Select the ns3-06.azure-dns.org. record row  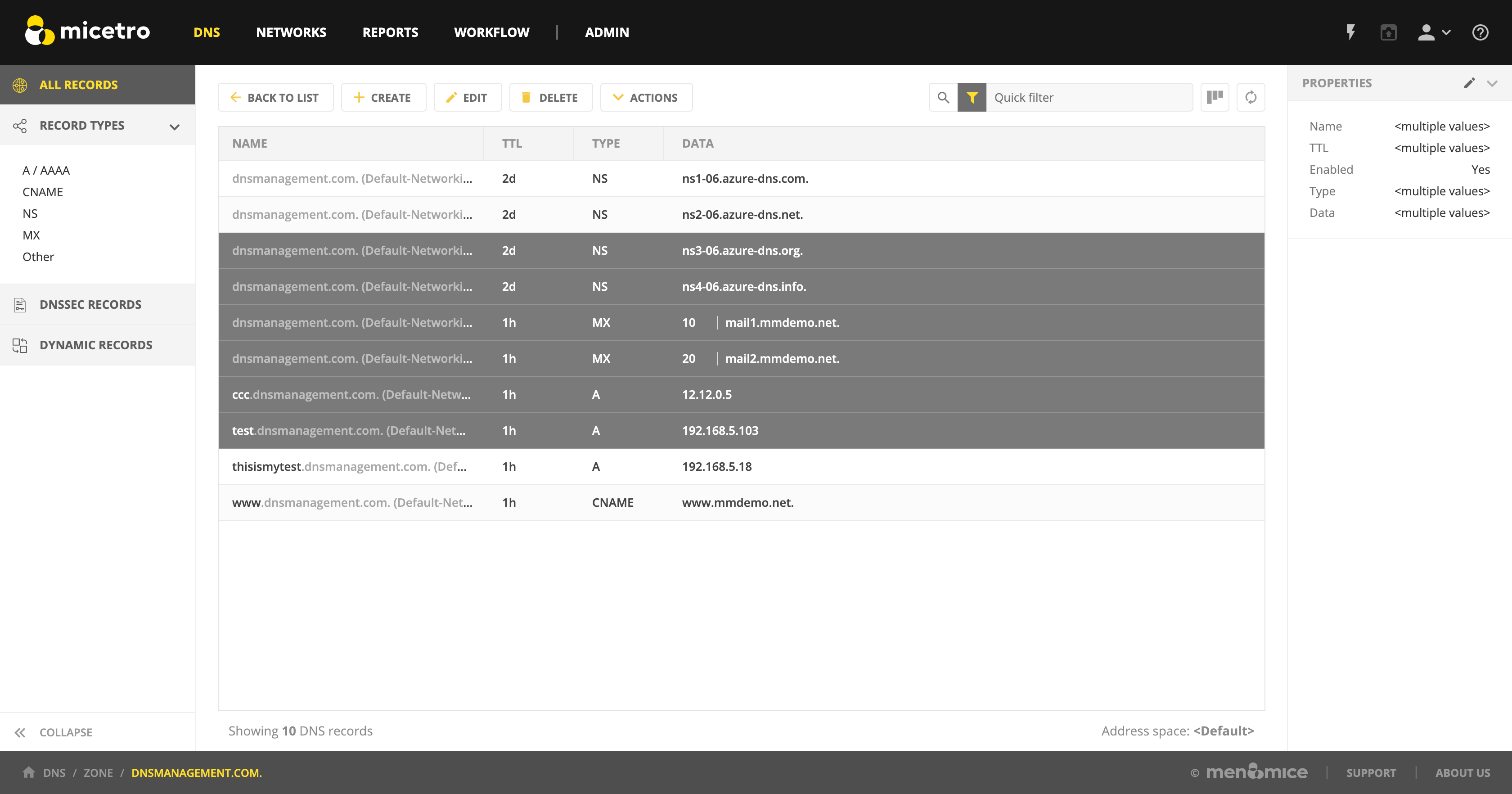pos(741,251)
